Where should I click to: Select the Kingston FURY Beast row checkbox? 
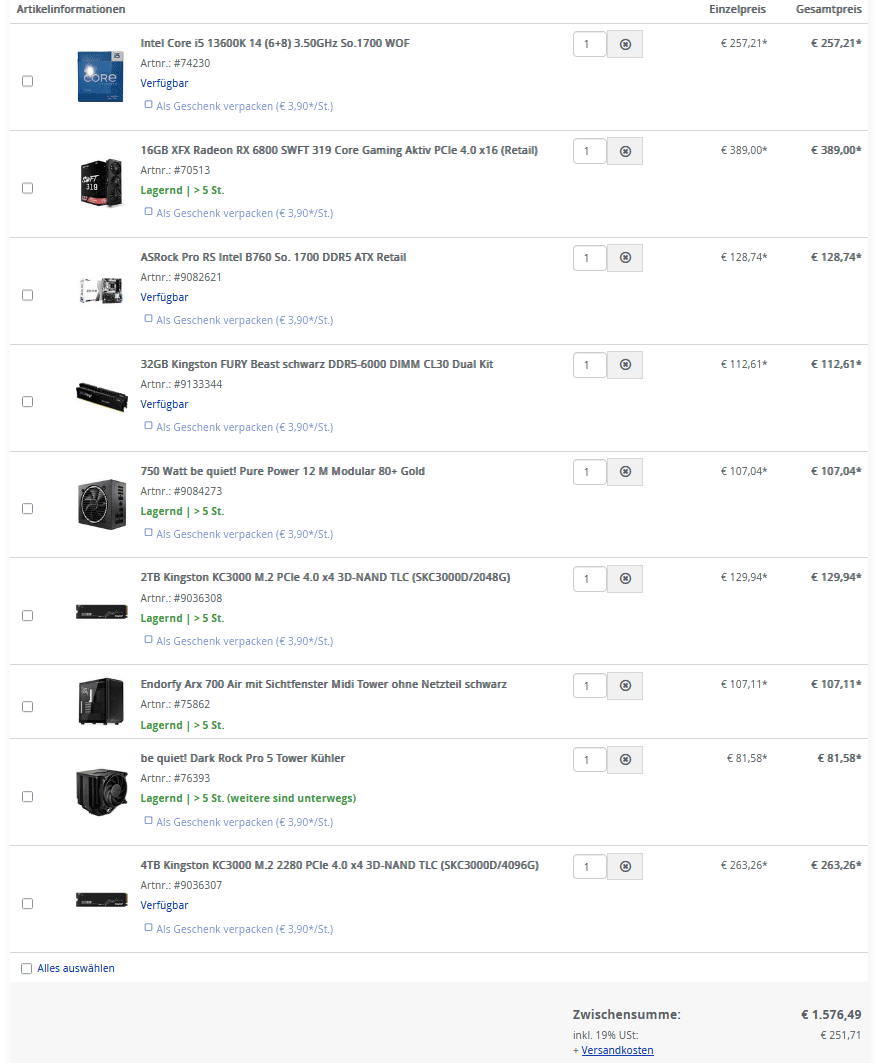(x=28, y=402)
